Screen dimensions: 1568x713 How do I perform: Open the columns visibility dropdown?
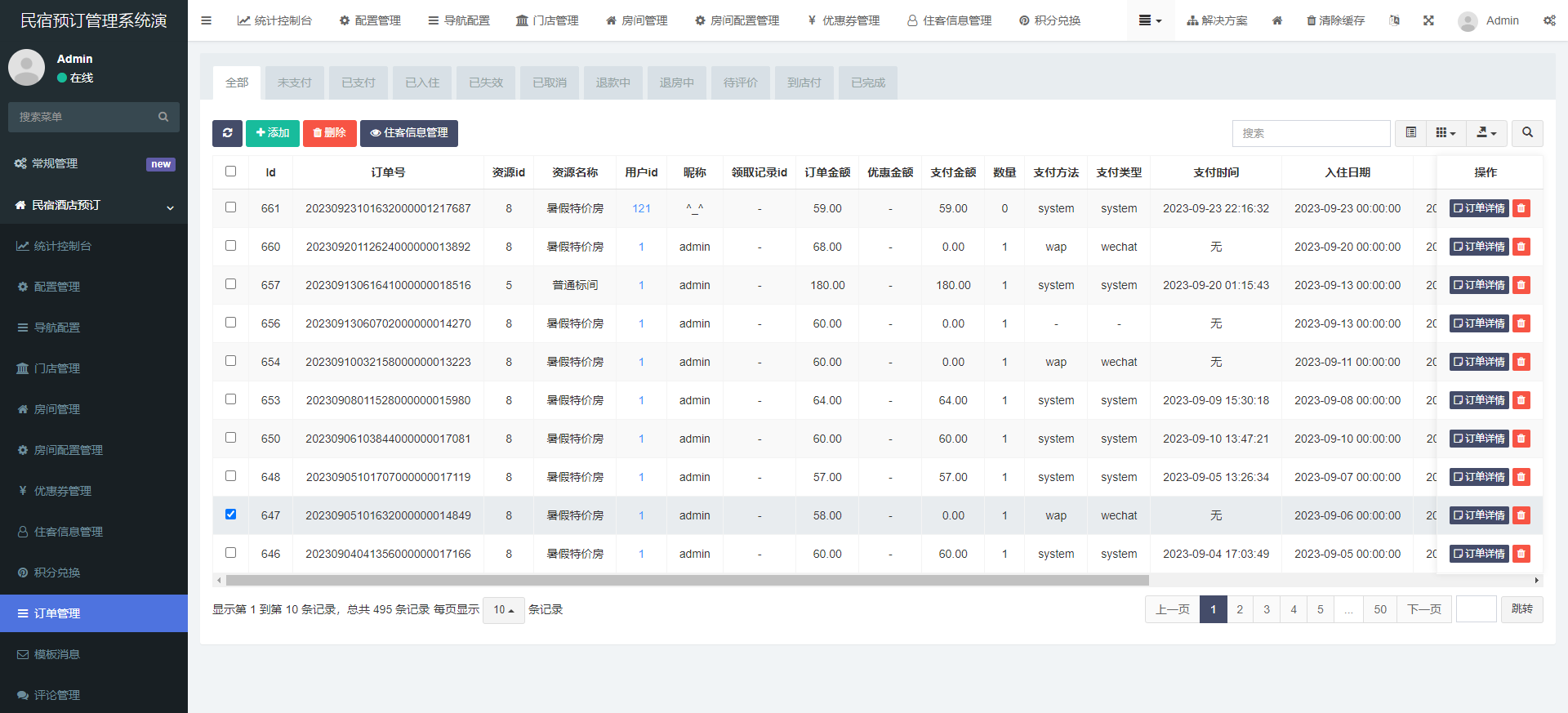1445,133
